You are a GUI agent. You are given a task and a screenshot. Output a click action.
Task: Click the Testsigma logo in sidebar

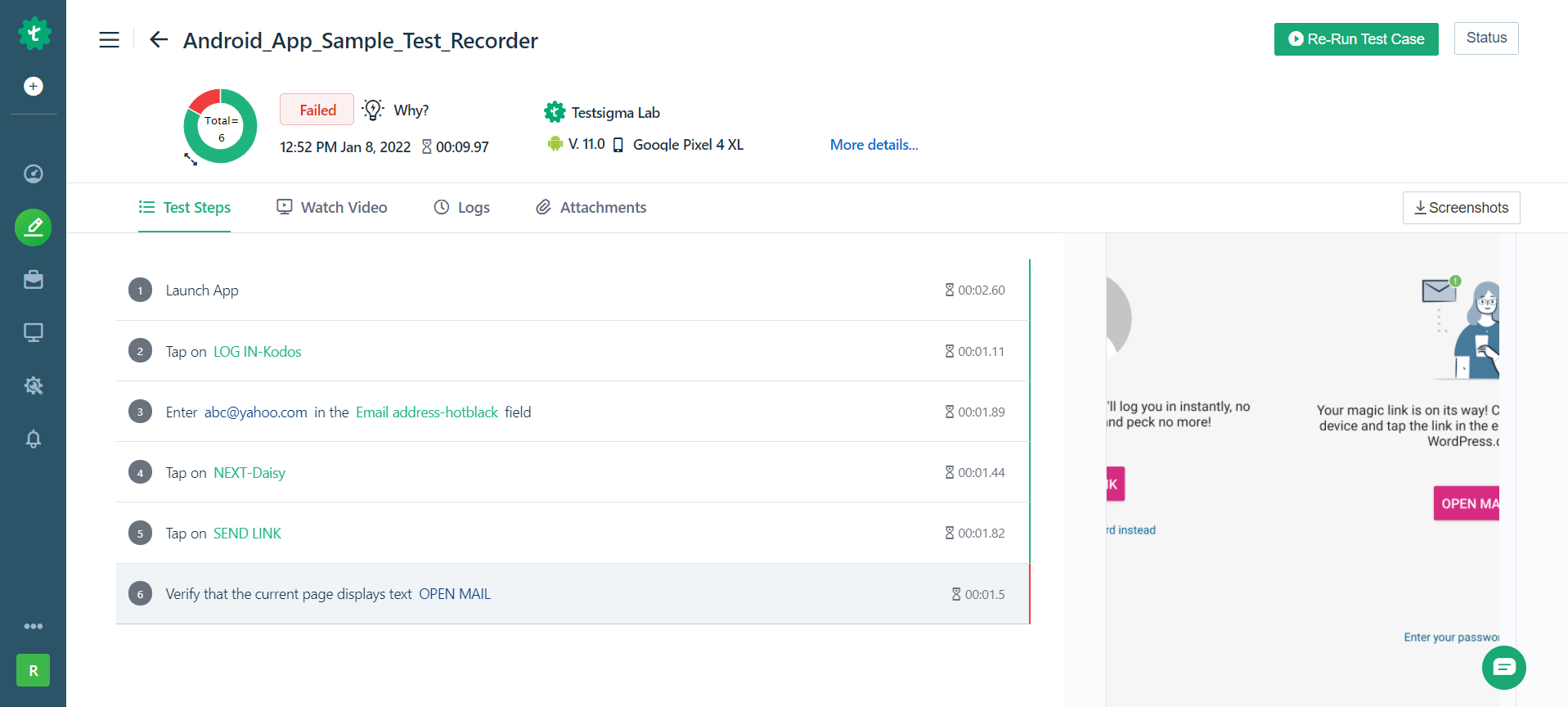[34, 34]
